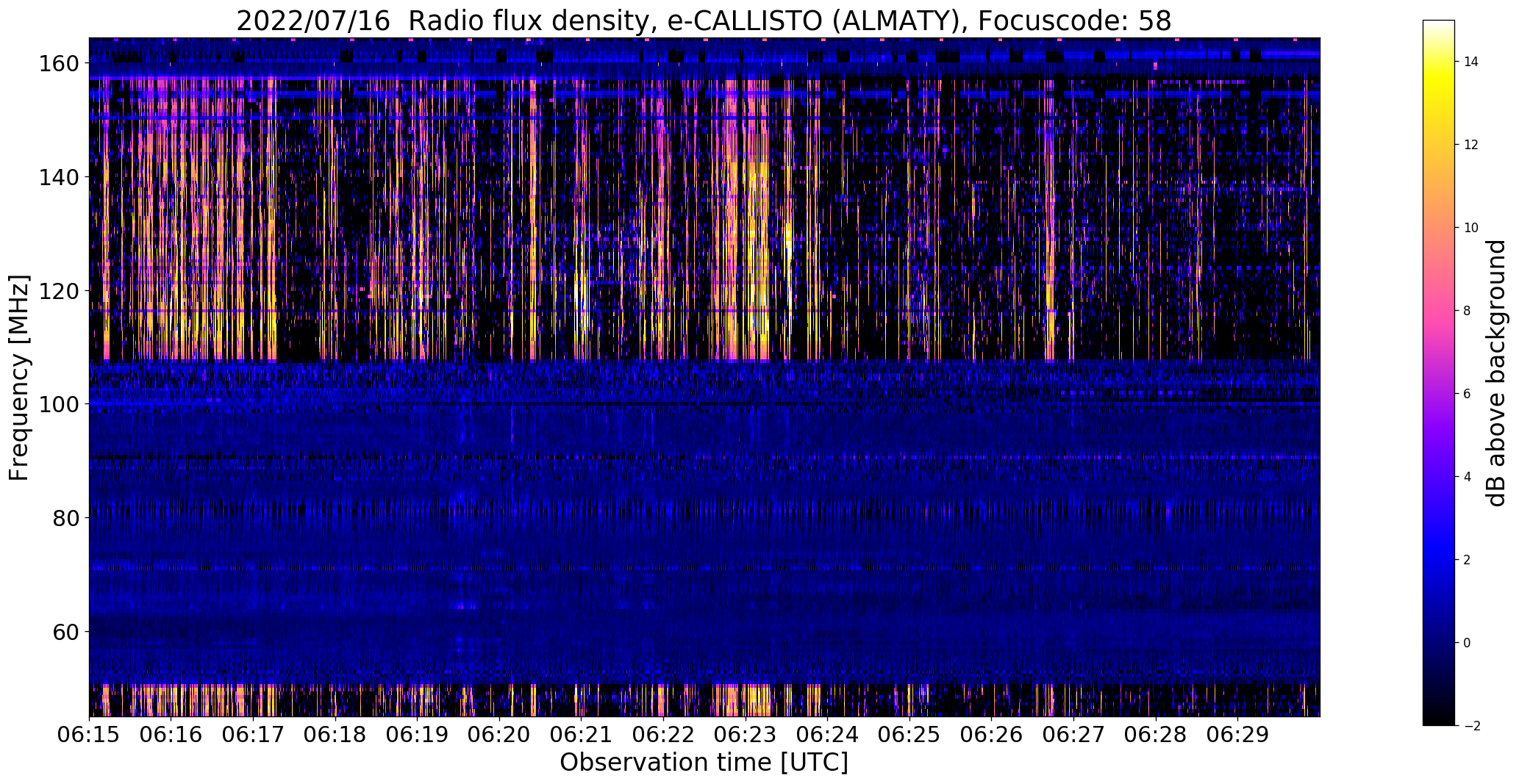
Task: Click the 06:21 time tick label
Action: (x=582, y=735)
